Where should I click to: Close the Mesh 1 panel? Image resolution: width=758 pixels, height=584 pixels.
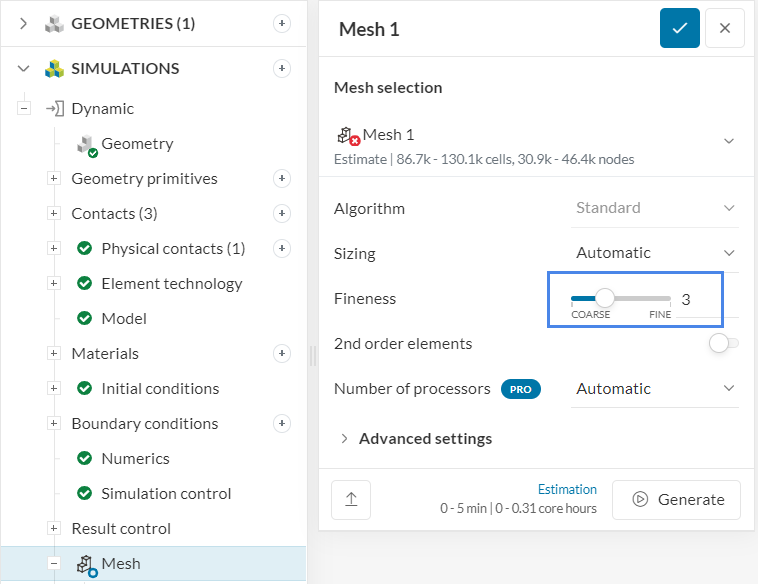pyautogui.click(x=725, y=29)
